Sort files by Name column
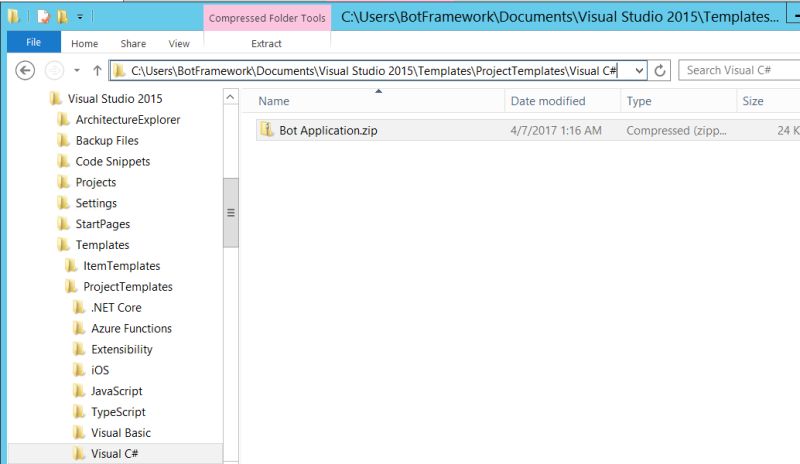This screenshot has height=464, width=800. click(273, 101)
